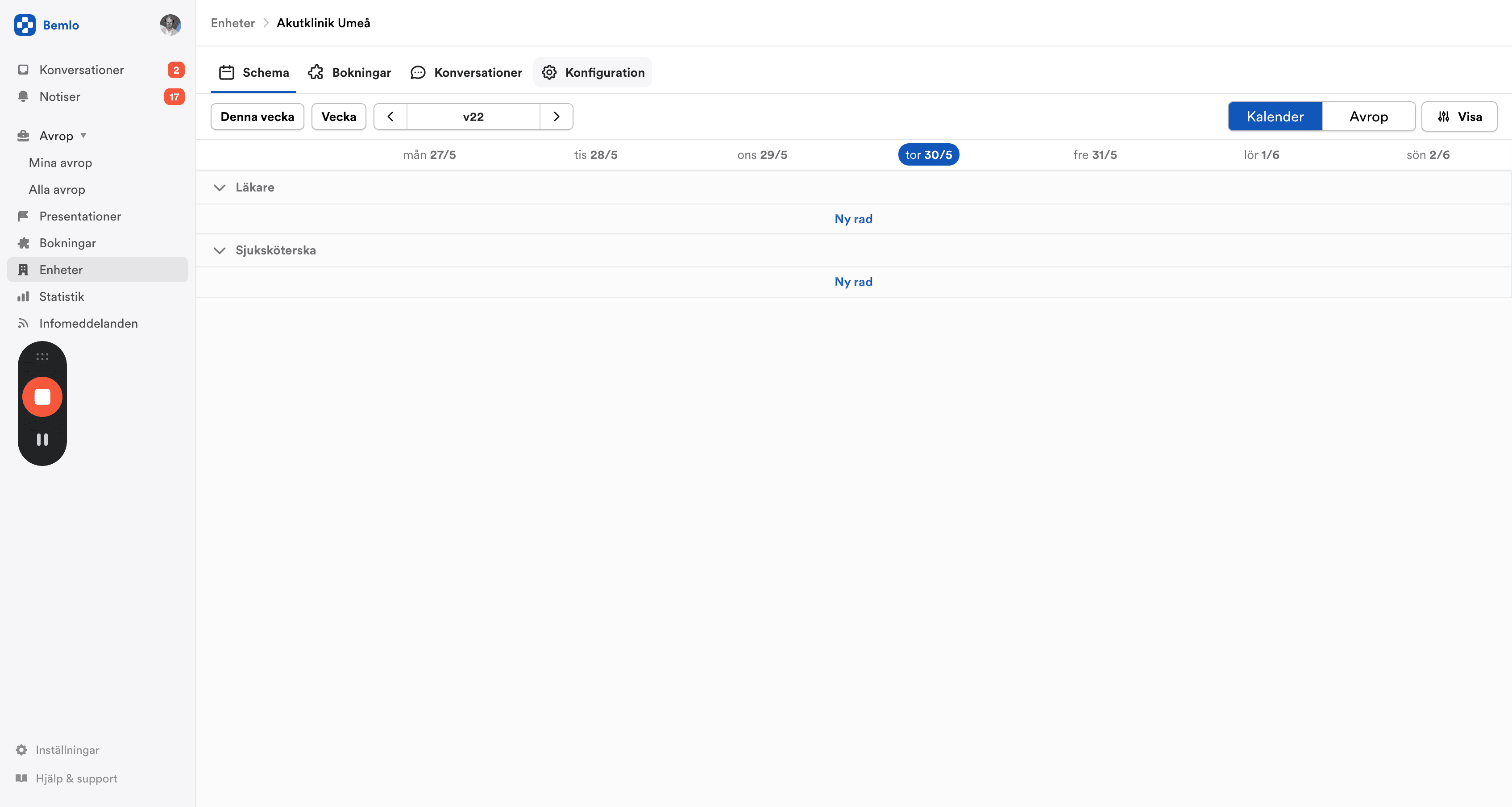
Task: Collapse the Läkare section chevron
Action: coord(220,187)
